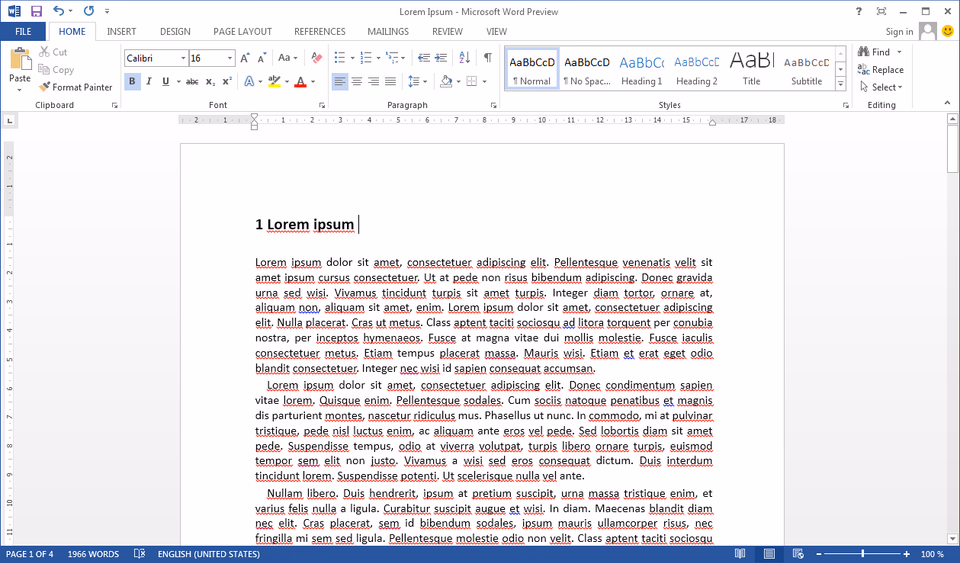This screenshot has height=563, width=960.
Task: Apply the Heading 1 style
Action: click(642, 69)
